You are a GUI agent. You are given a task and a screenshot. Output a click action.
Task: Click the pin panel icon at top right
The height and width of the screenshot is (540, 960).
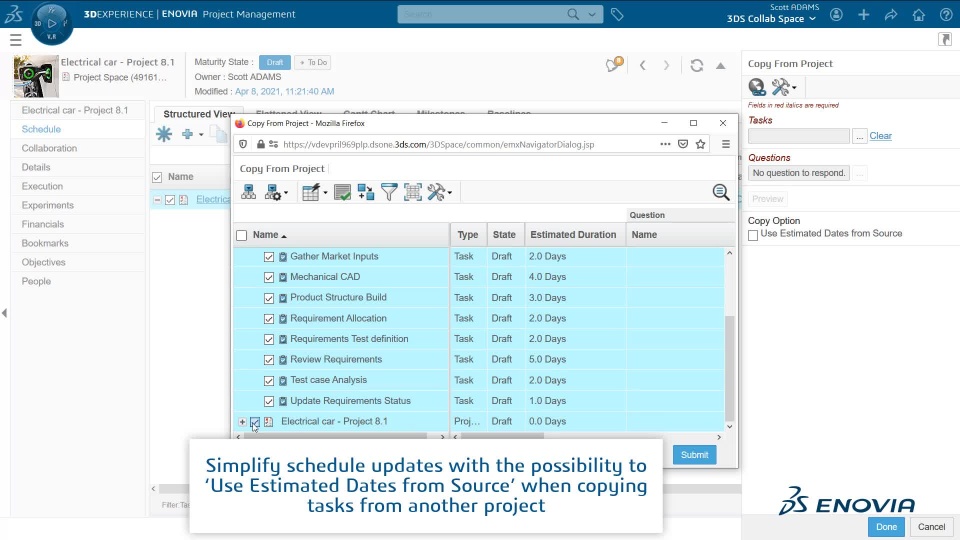coord(945,40)
